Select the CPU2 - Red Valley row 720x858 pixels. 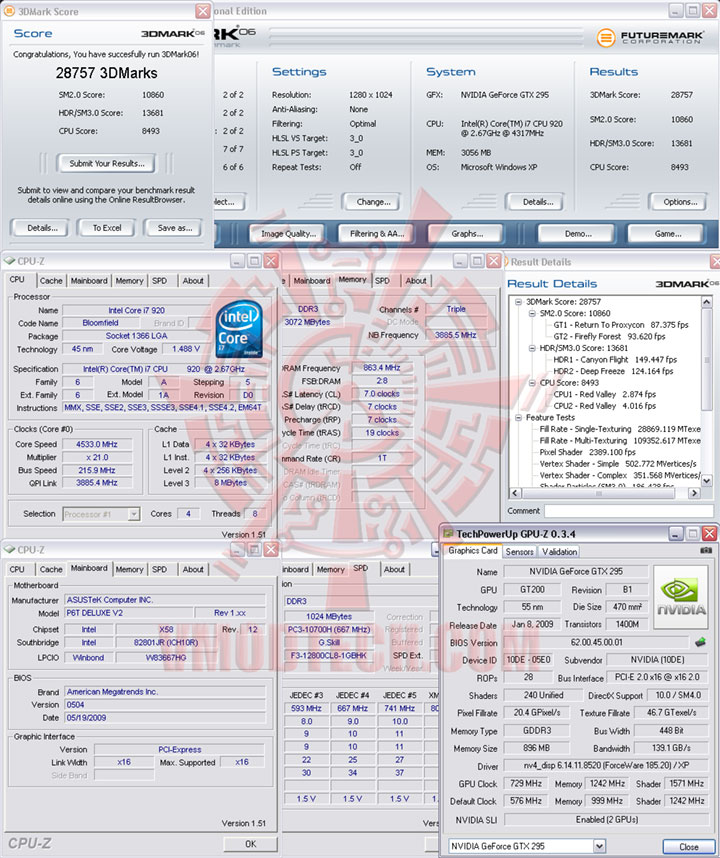pyautogui.click(x=604, y=406)
